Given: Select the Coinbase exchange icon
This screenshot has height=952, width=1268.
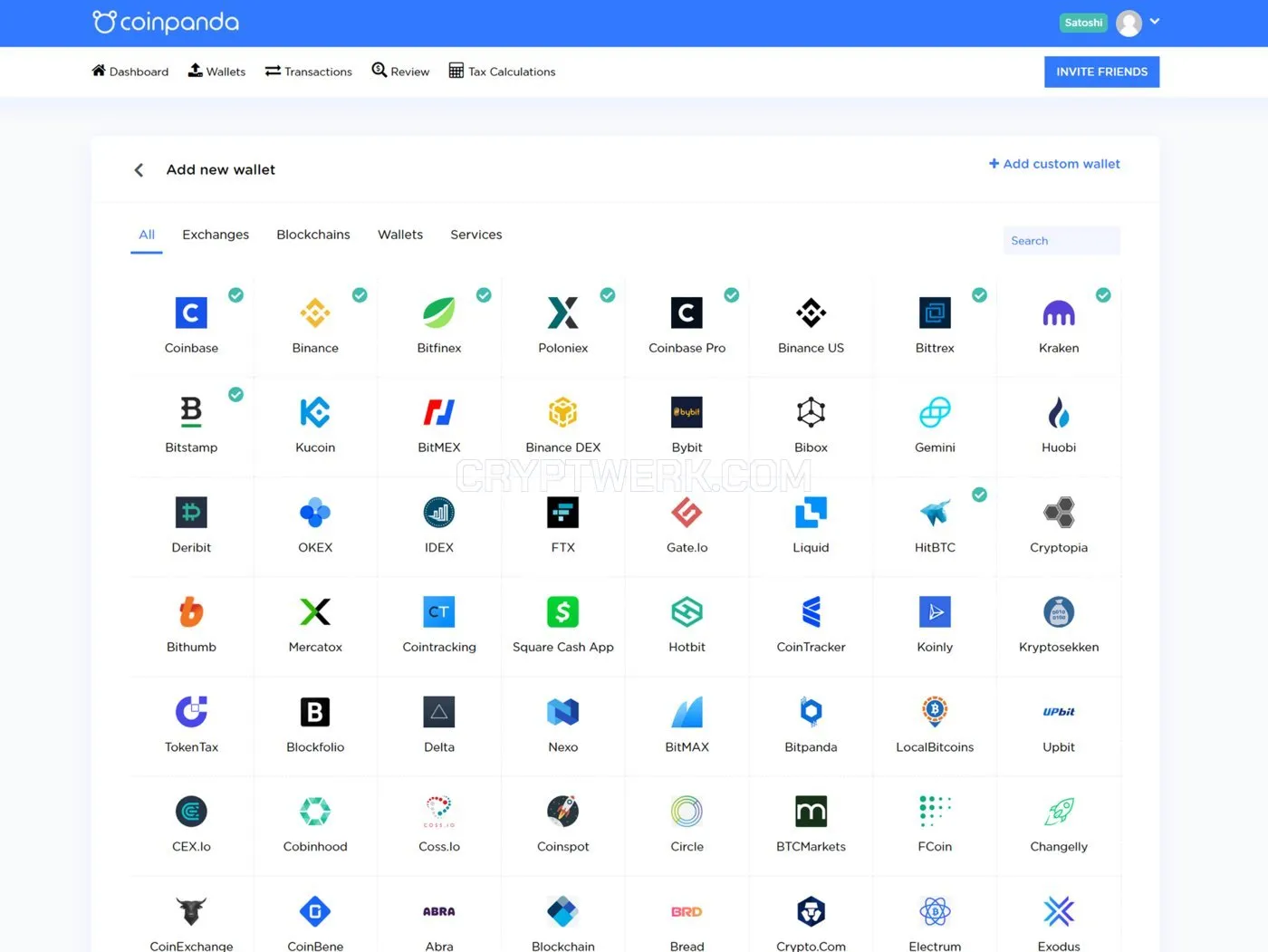Looking at the screenshot, I should [191, 313].
